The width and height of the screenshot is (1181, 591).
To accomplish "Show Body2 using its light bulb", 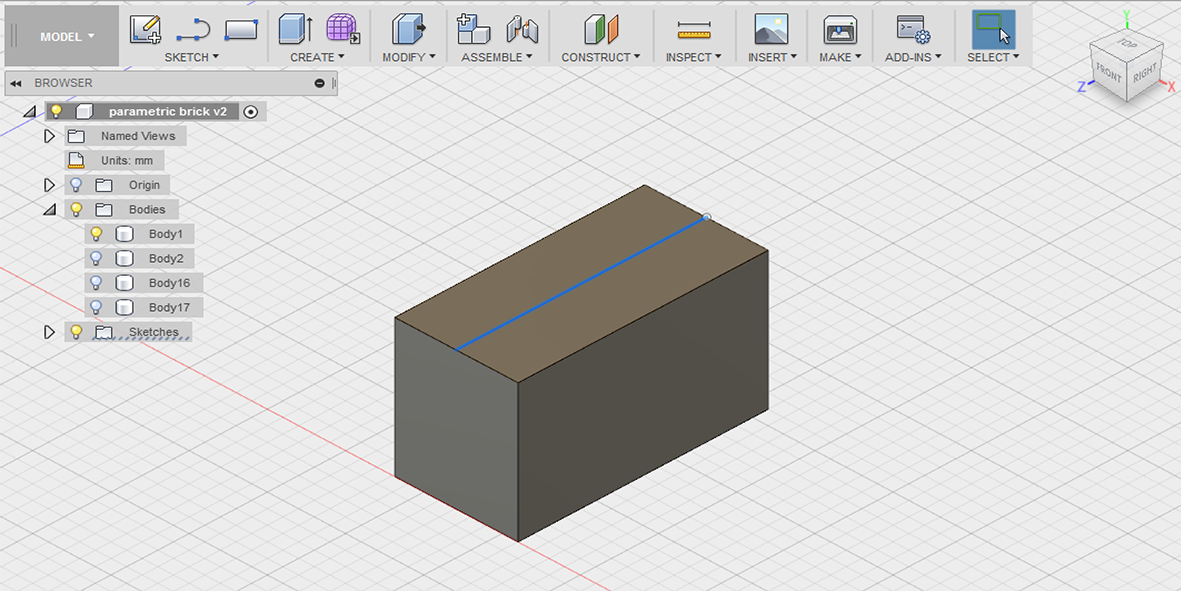I will (x=96, y=258).
